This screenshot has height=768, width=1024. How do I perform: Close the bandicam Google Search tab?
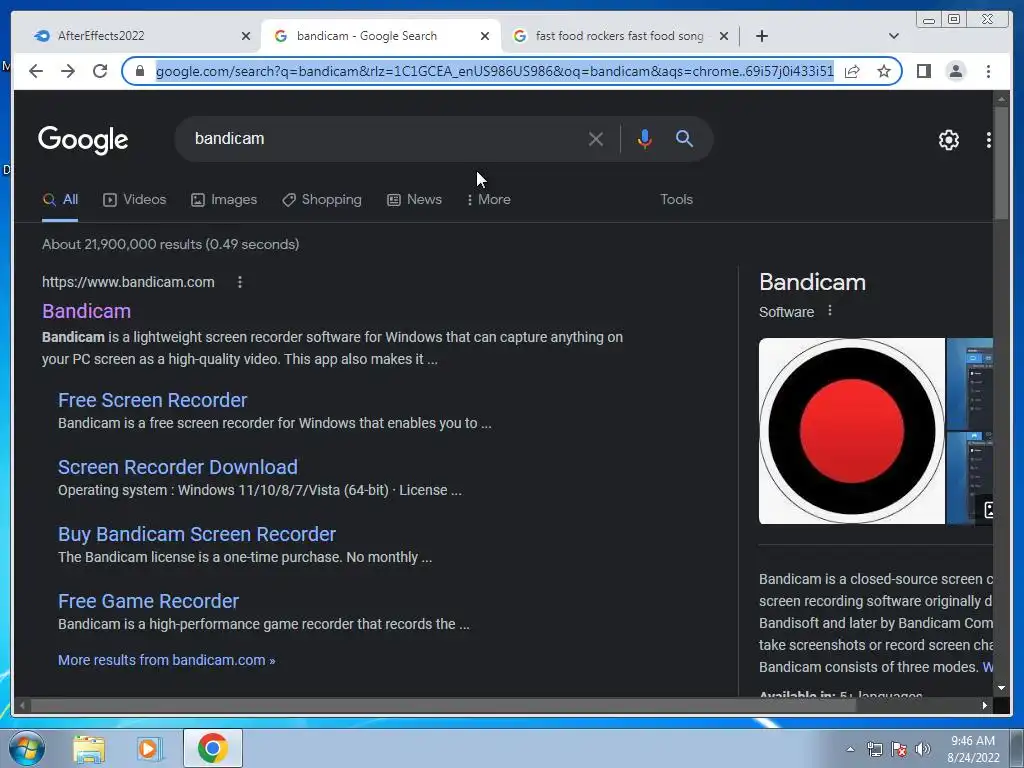(x=485, y=36)
